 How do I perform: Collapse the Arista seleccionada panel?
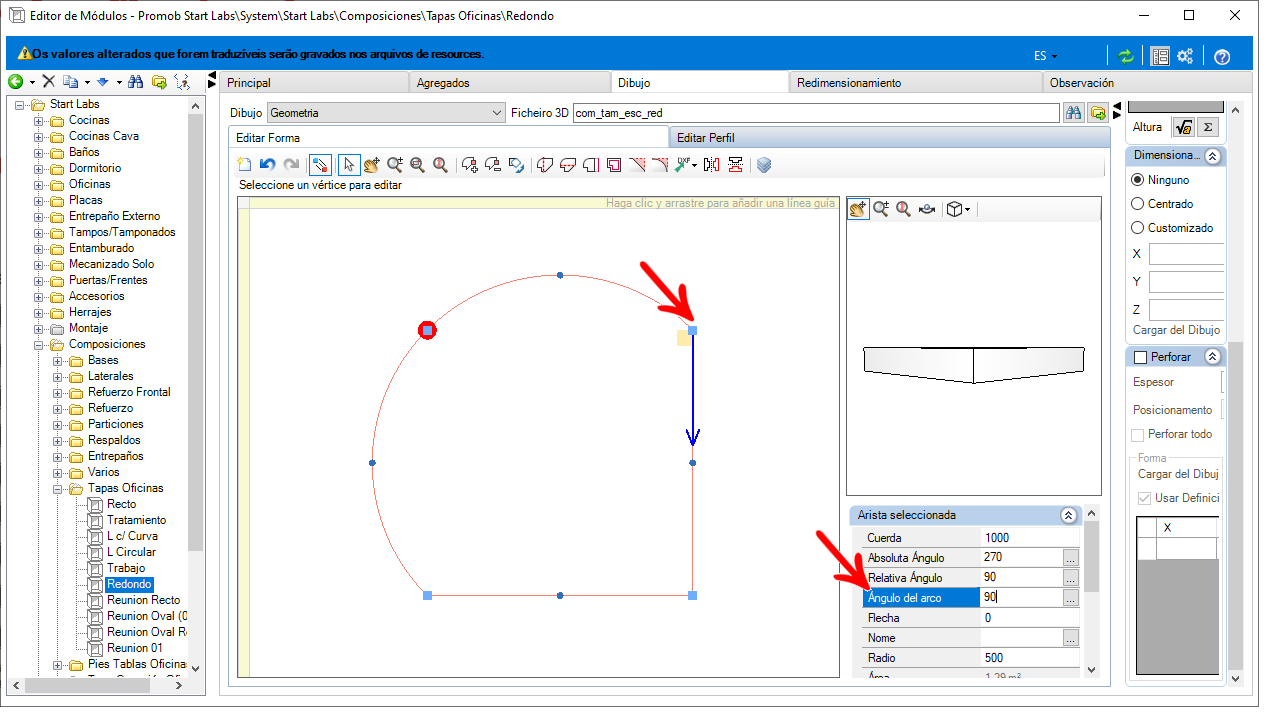[x=1068, y=515]
